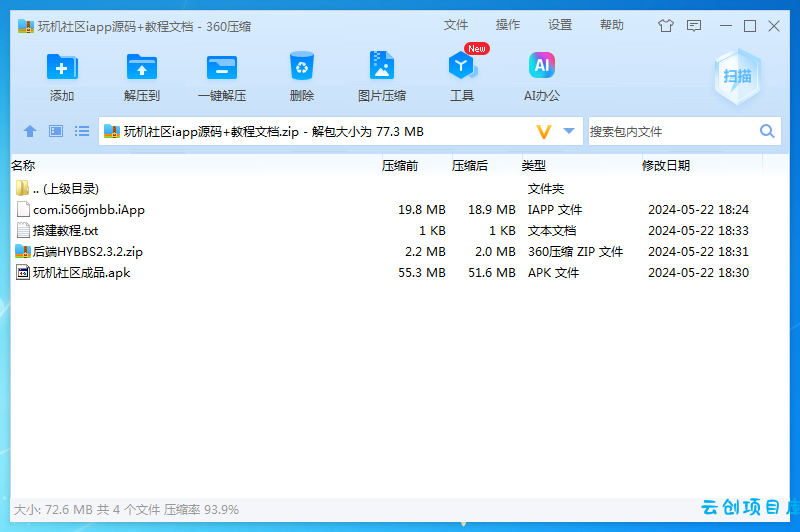Open the 操作 (Operations) menu
Screen dimensions: 800x532
[508, 24]
